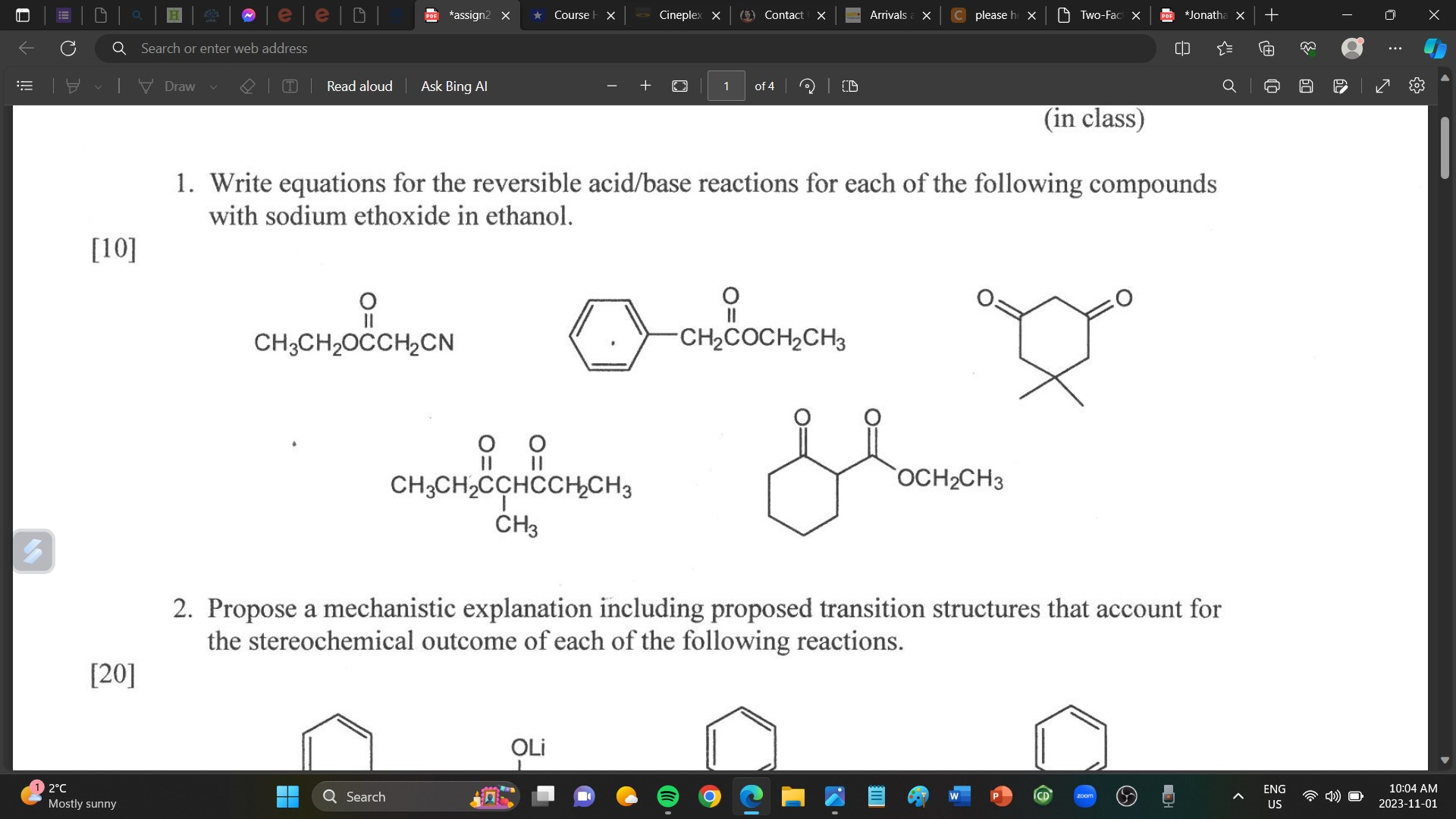Activate the fit to page view
This screenshot has height=819, width=1456.
coord(679,86)
